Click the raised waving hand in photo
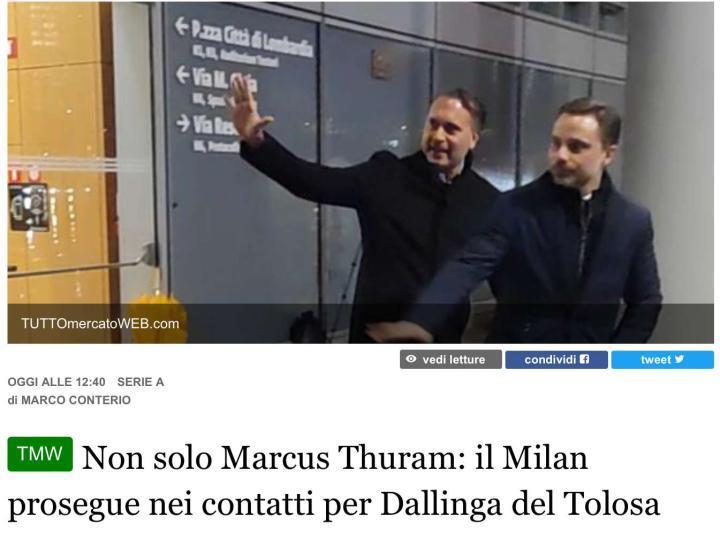 (x=248, y=109)
